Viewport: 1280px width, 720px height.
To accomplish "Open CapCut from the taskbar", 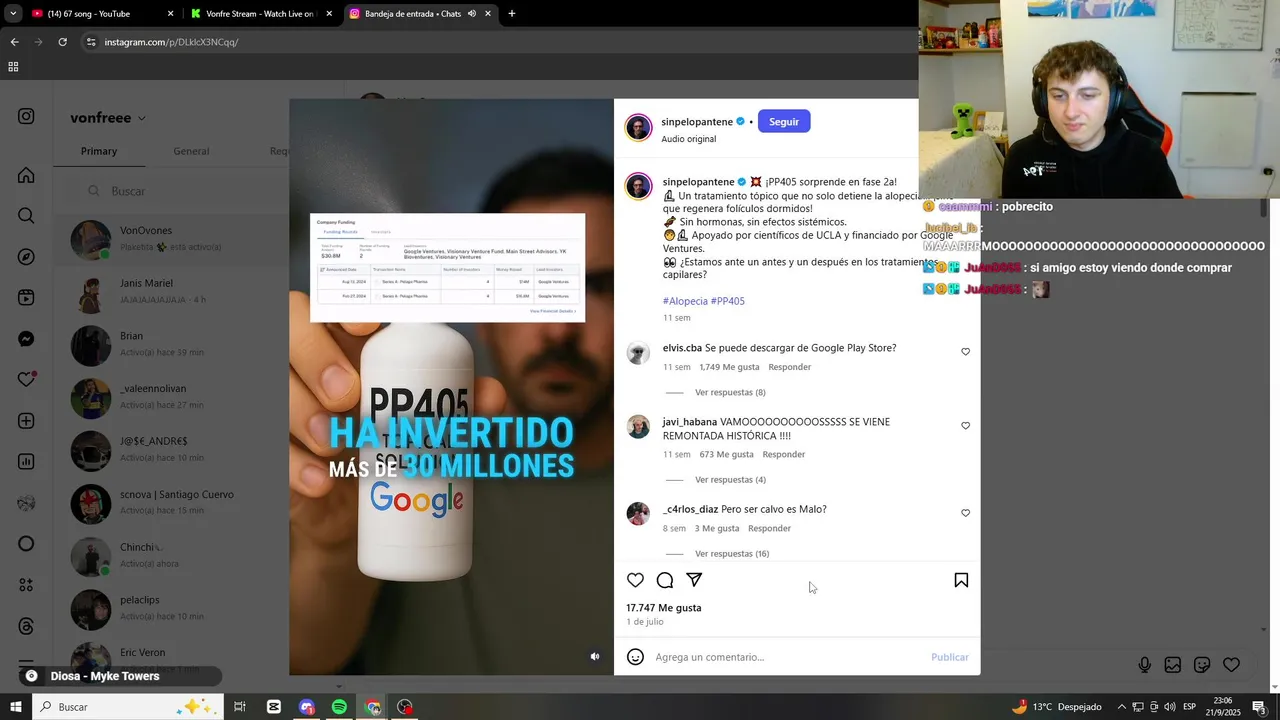I will (x=274, y=707).
